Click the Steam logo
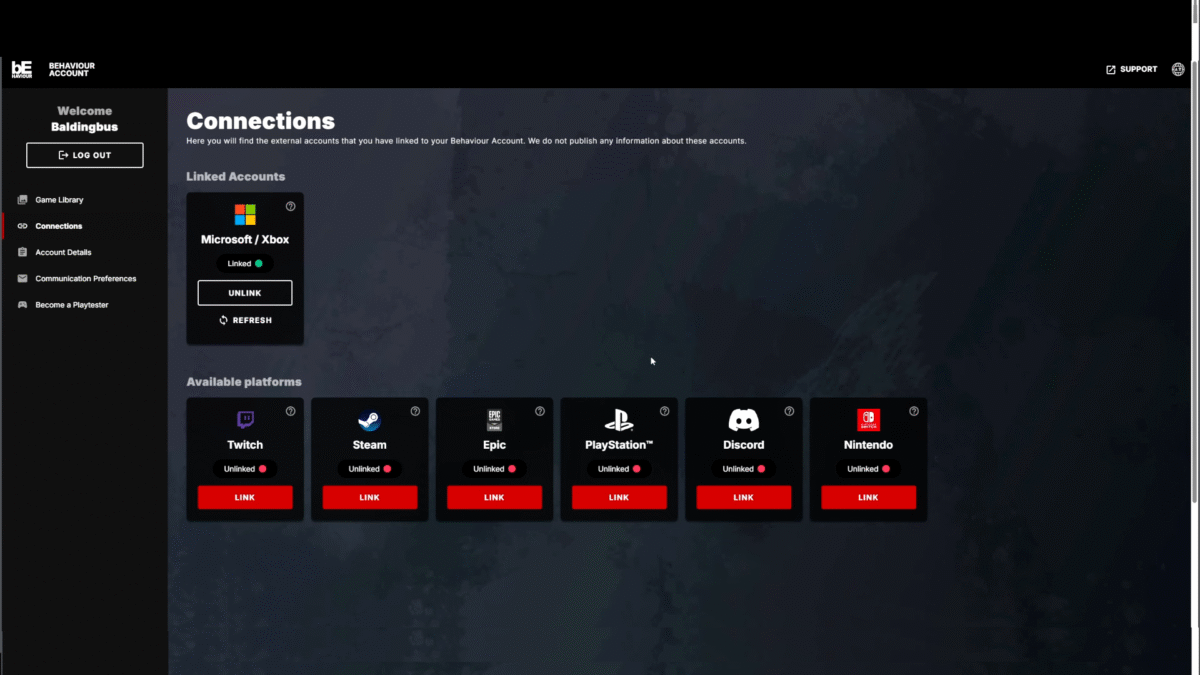 pyautogui.click(x=369, y=420)
